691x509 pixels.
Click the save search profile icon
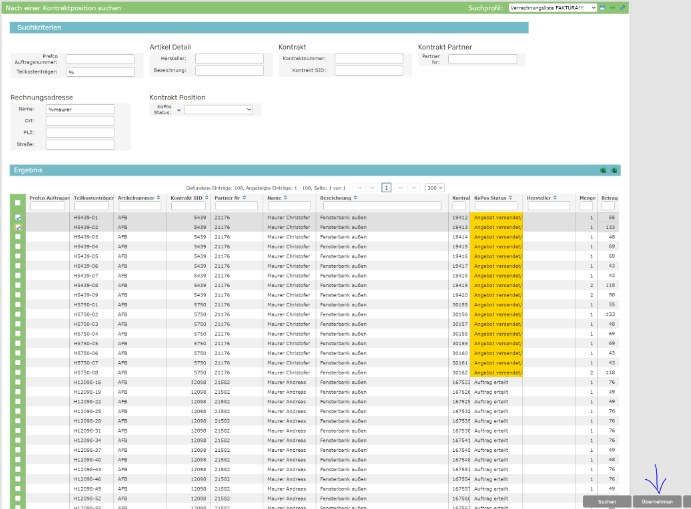coord(602,7)
